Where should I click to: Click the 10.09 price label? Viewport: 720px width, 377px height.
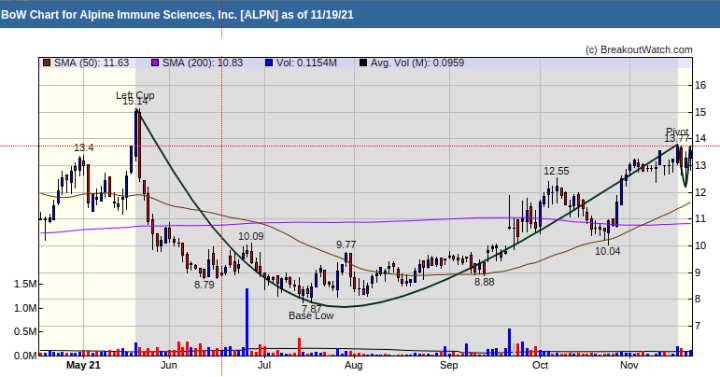[x=251, y=236]
